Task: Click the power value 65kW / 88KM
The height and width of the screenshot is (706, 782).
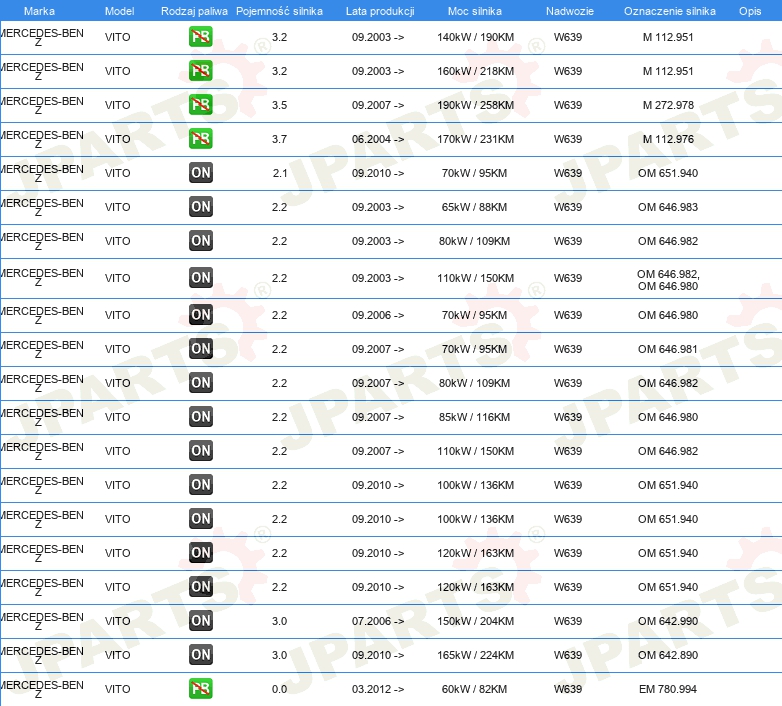Action: coord(474,207)
